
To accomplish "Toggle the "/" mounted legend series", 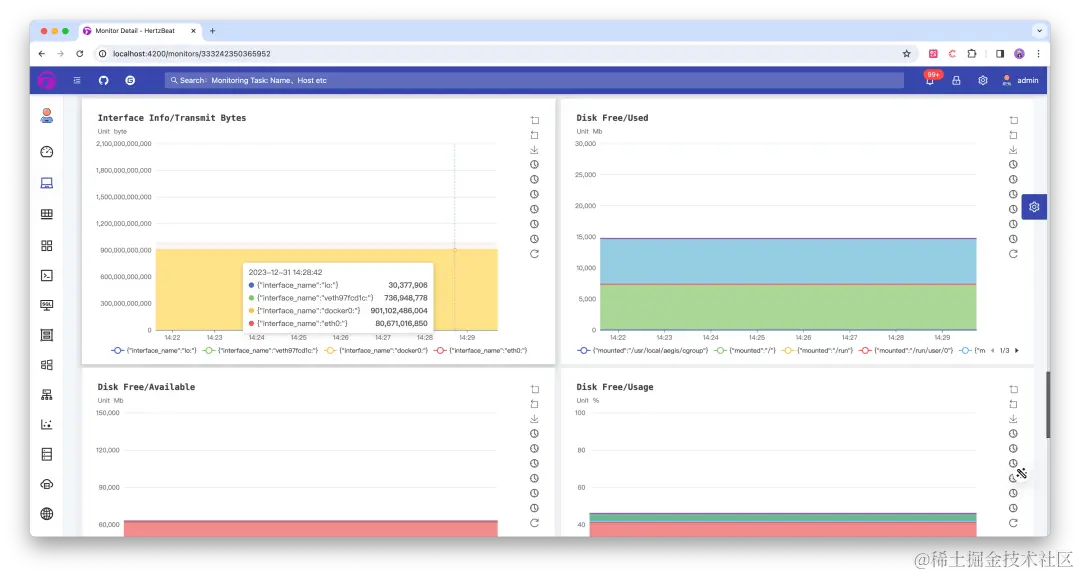I will pyautogui.click(x=745, y=351).
